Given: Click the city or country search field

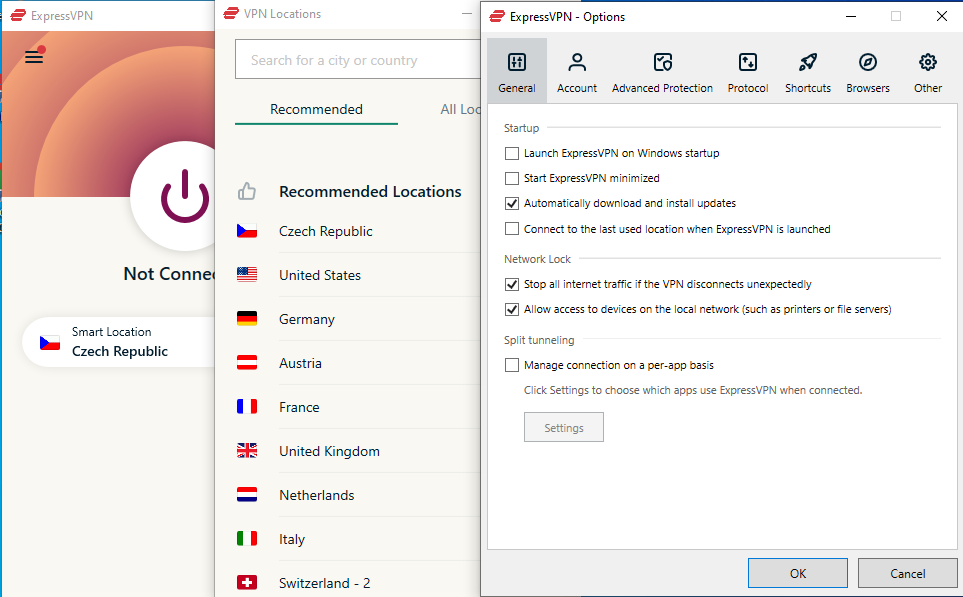Looking at the screenshot, I should [x=357, y=60].
